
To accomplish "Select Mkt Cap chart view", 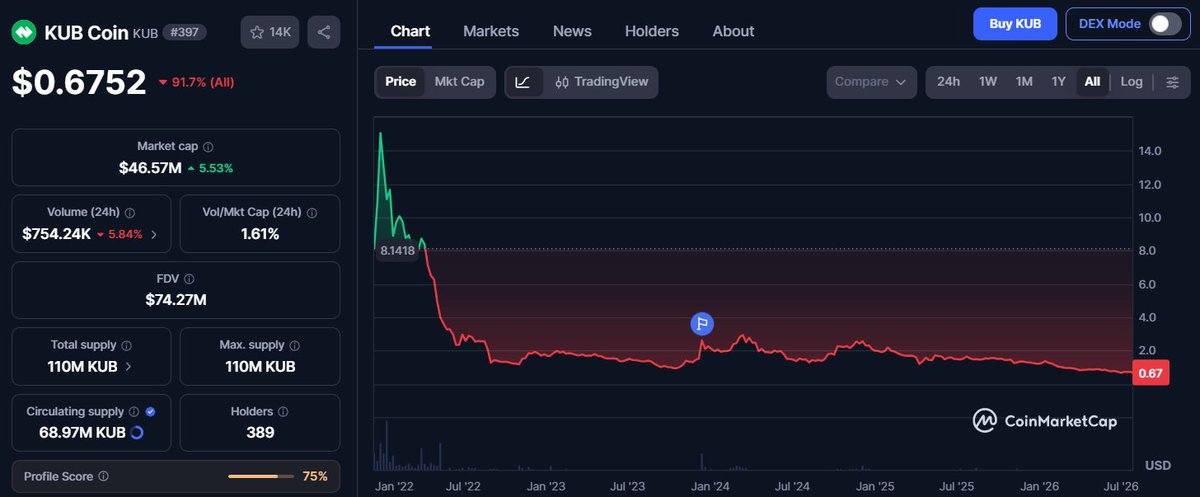I will [x=459, y=82].
